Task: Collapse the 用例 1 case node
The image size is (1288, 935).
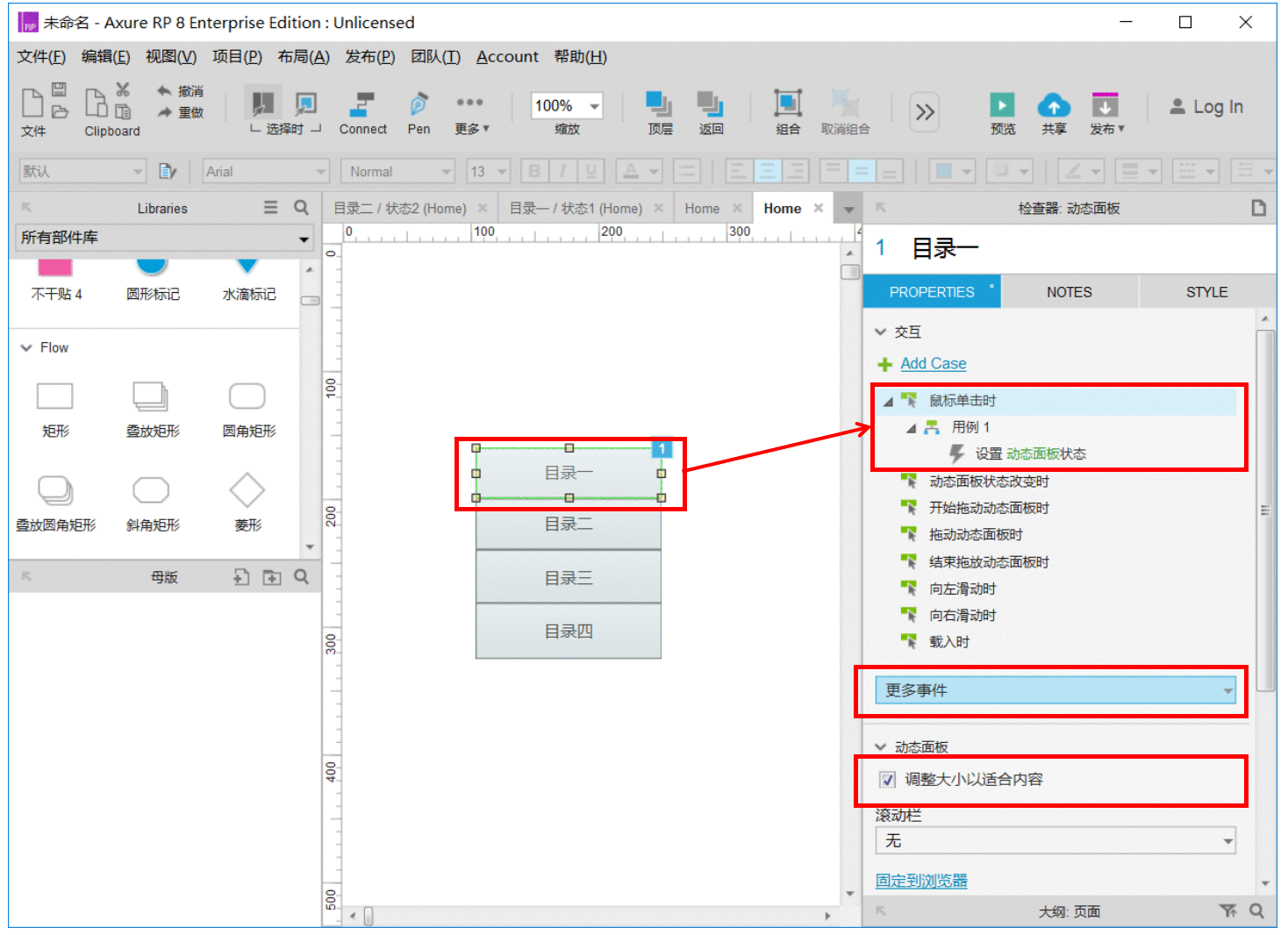Action: pos(911,428)
